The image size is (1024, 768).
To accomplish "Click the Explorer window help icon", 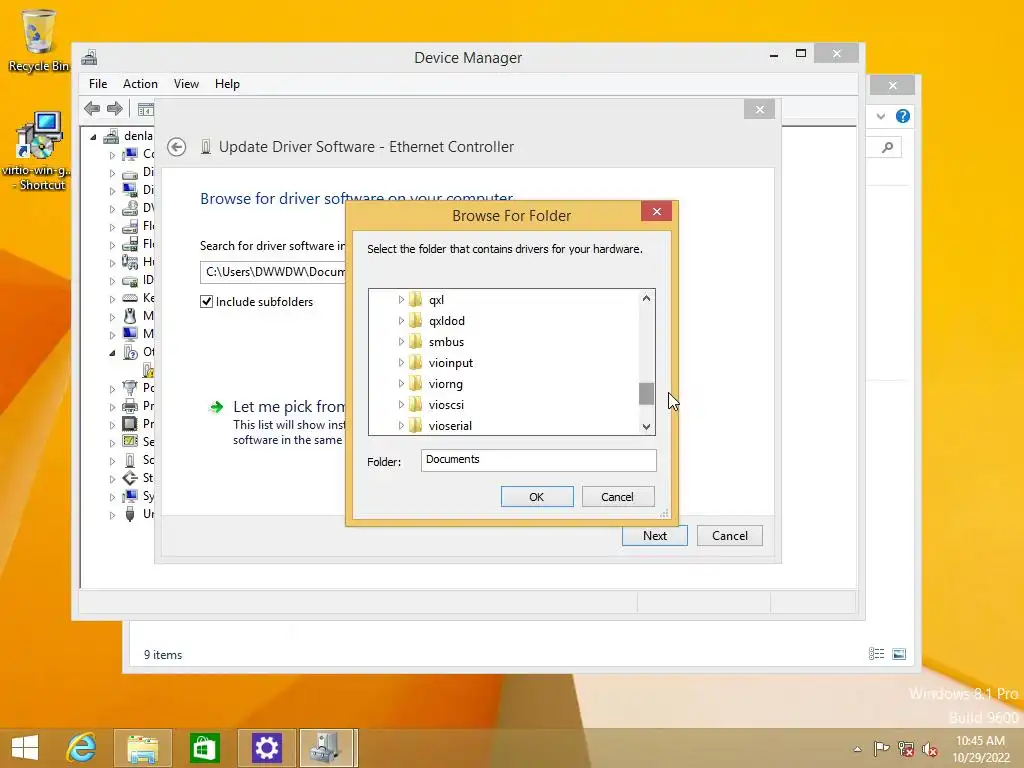I will point(903,116).
